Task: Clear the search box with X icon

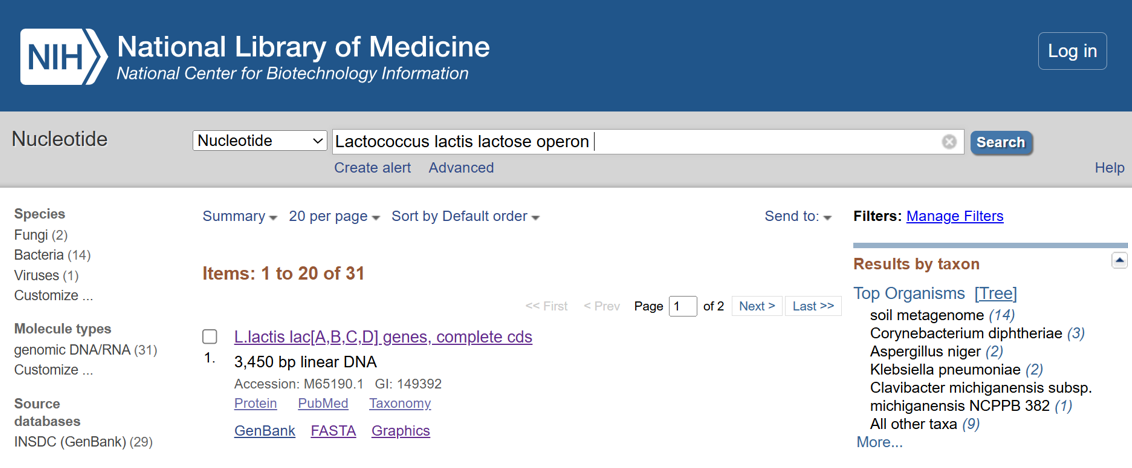Action: click(x=949, y=142)
